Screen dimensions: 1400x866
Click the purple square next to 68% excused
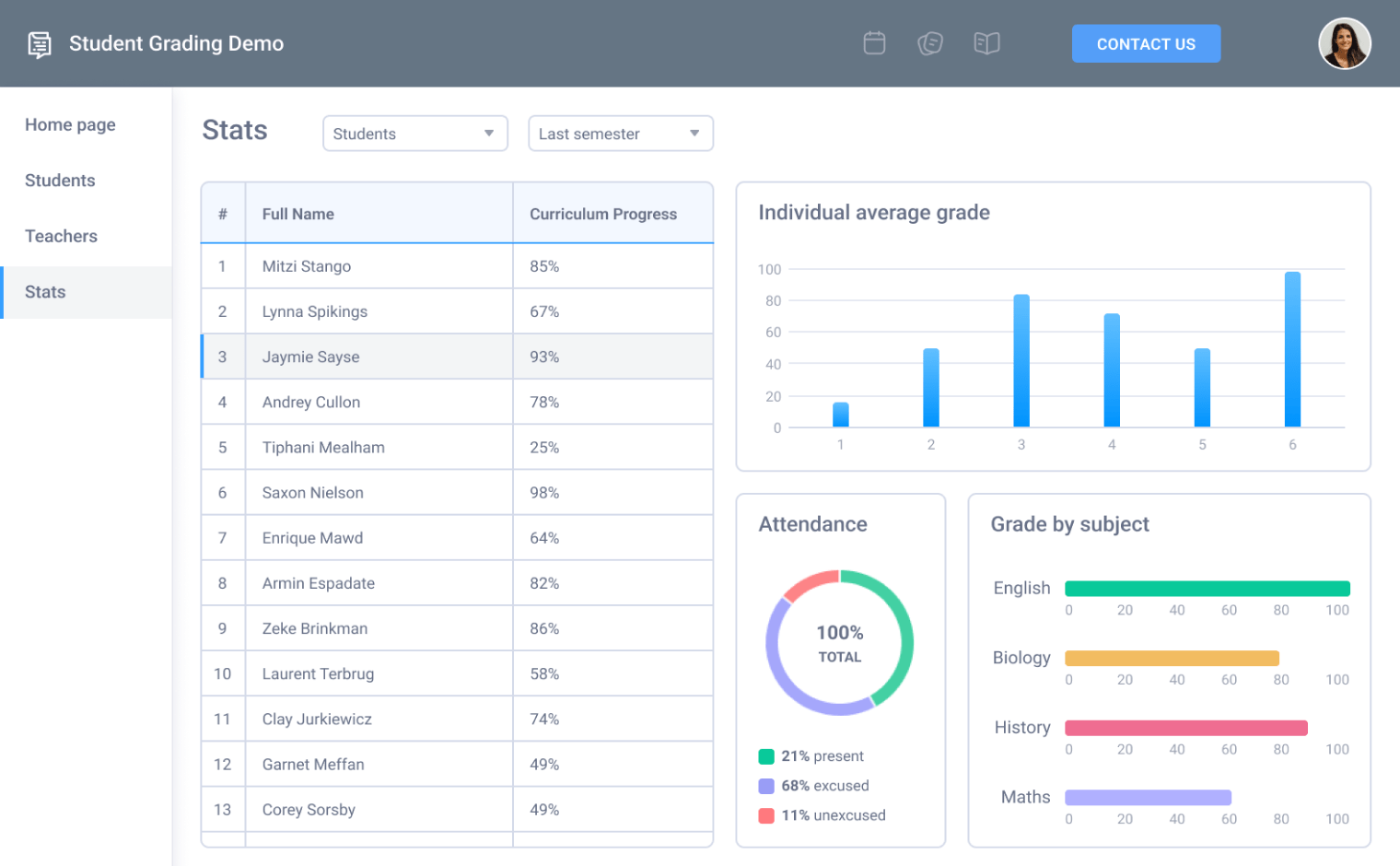765,785
